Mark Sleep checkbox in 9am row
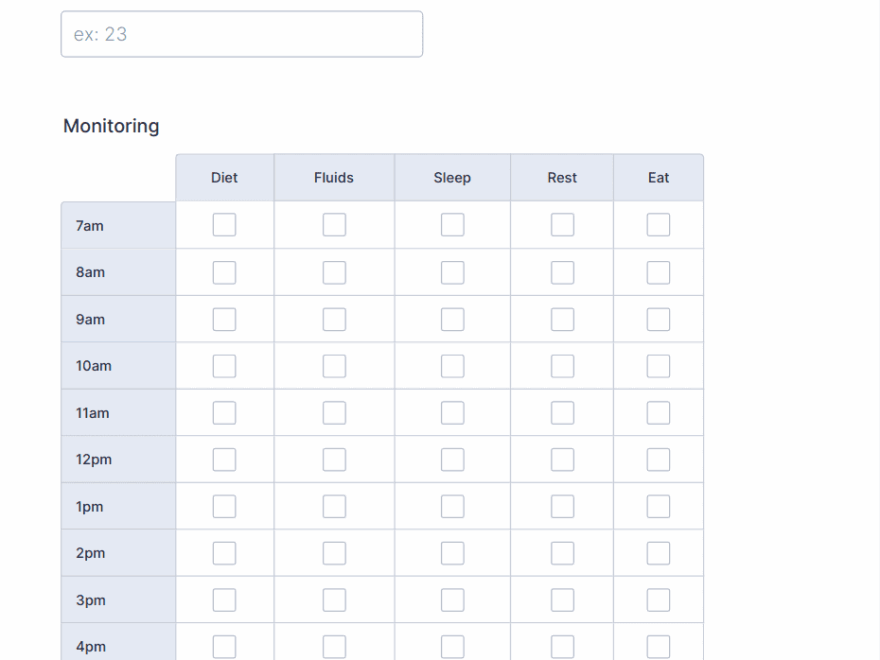The height and width of the screenshot is (660, 880). tap(452, 319)
